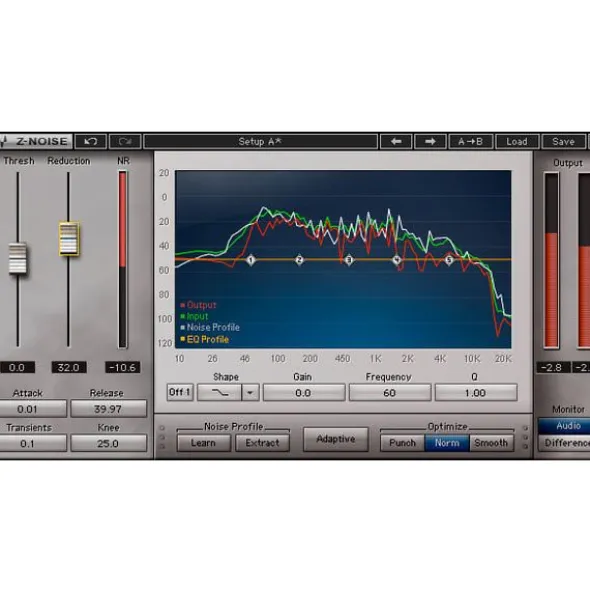Image resolution: width=590 pixels, height=591 pixels.
Task: Click the Setup A* preset name bar
Action: [260, 141]
